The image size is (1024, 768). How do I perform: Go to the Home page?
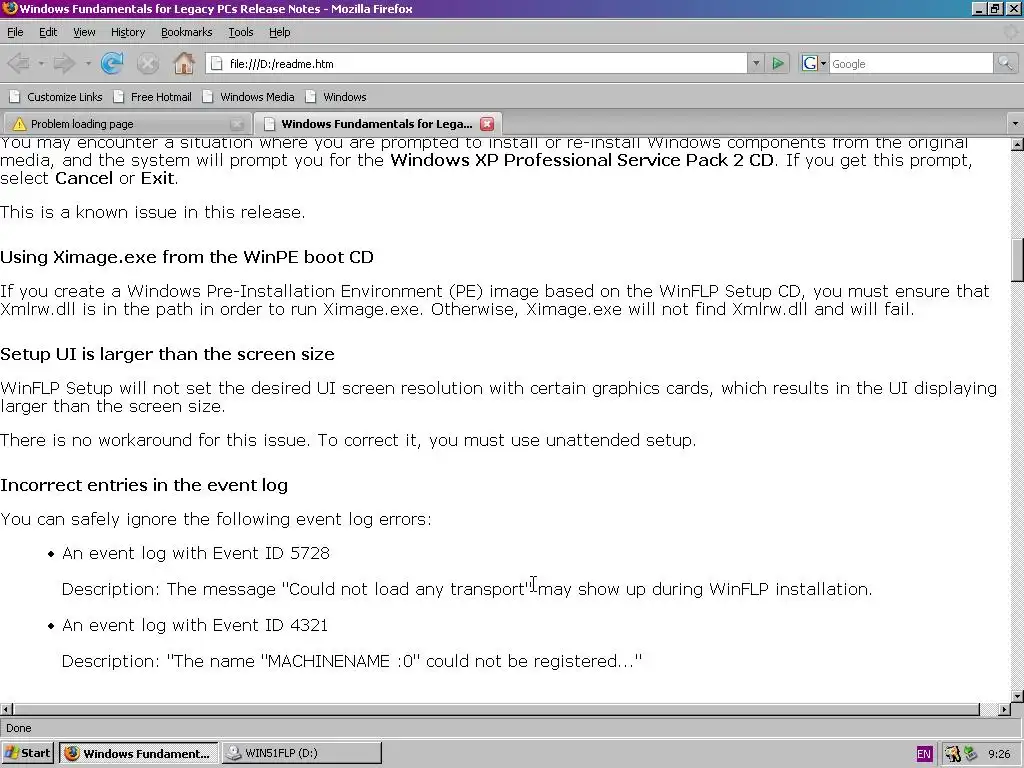point(184,63)
